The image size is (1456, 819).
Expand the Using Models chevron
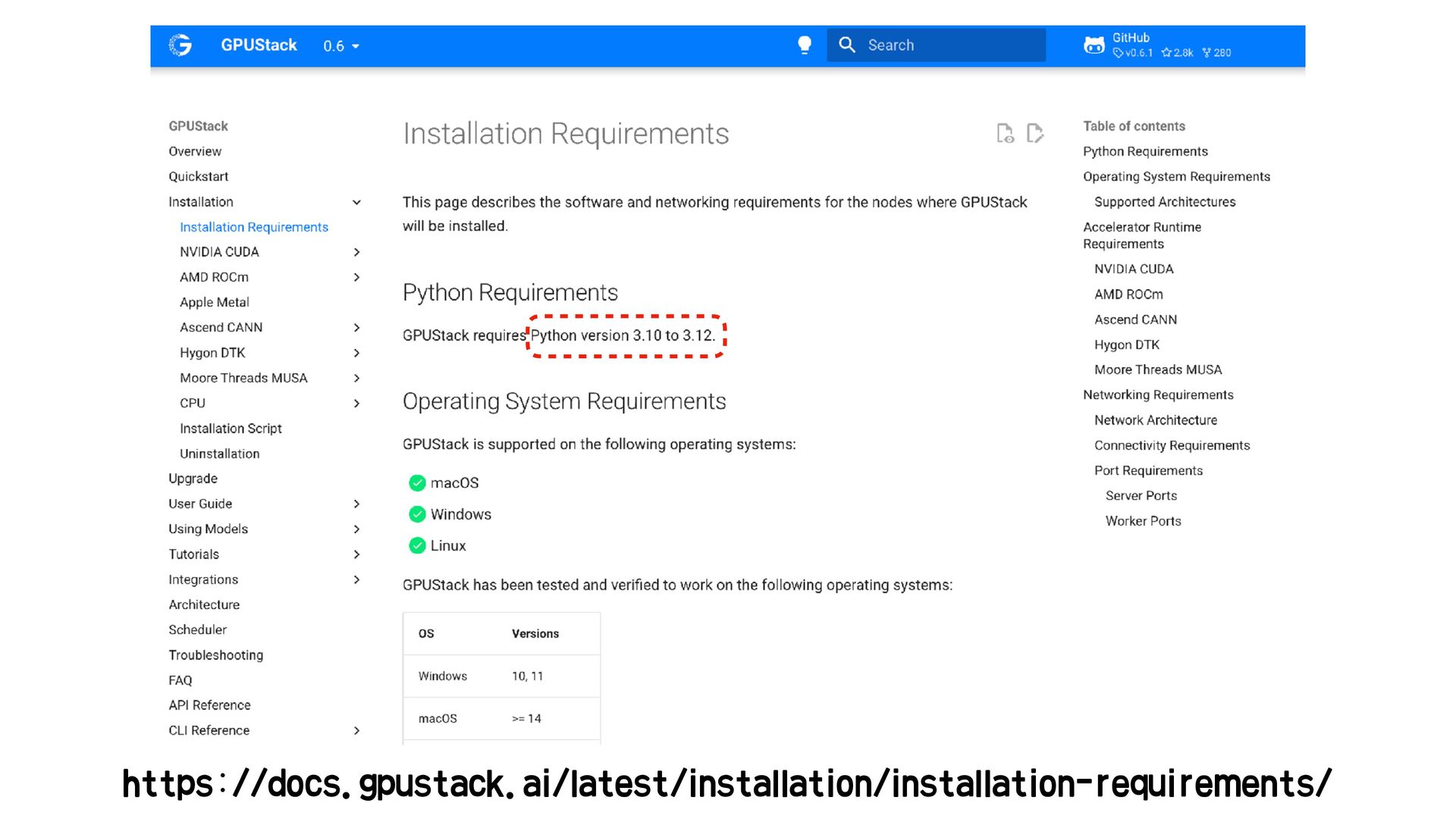click(356, 529)
